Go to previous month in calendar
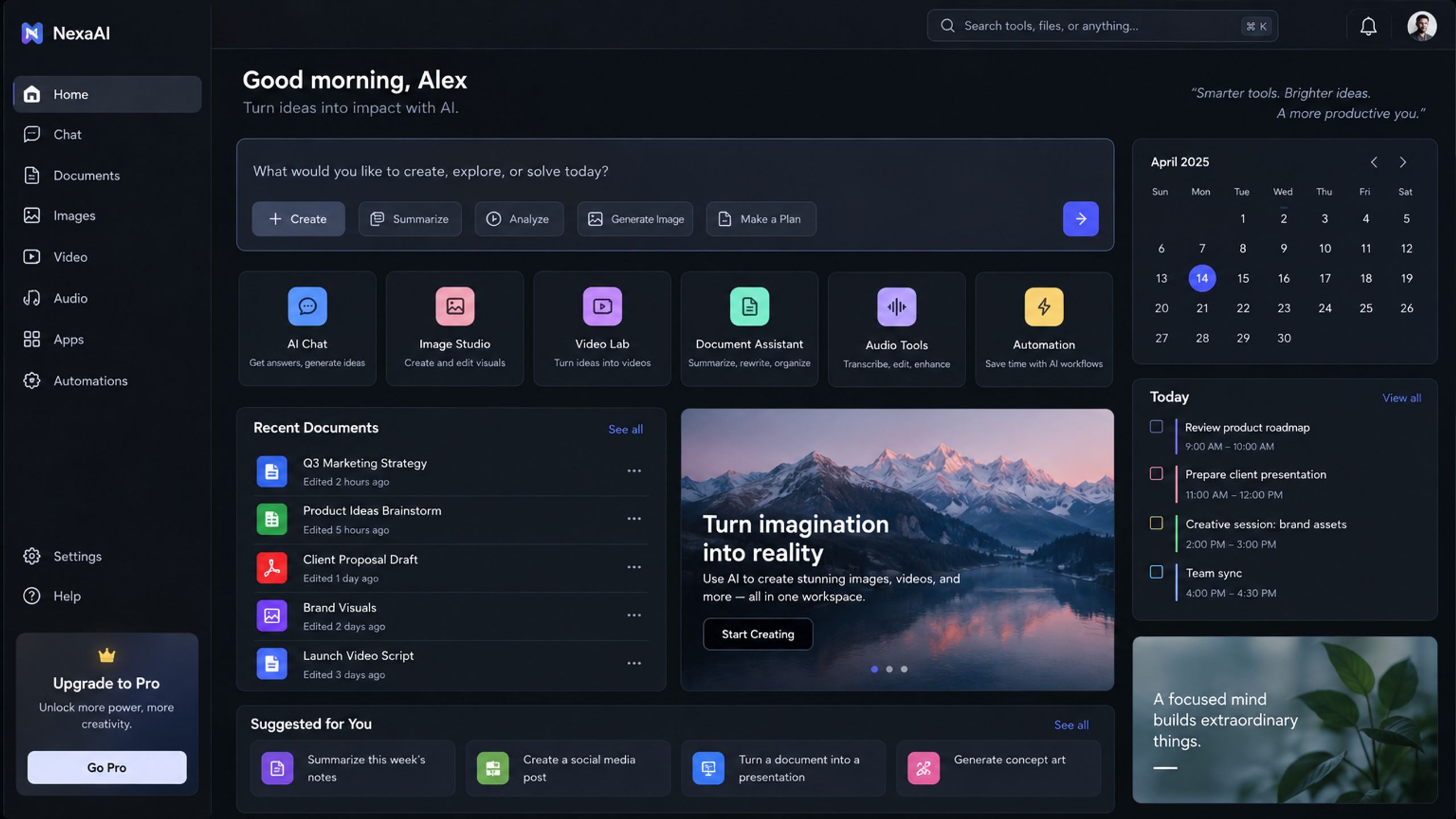The height and width of the screenshot is (819, 1456). click(1374, 162)
